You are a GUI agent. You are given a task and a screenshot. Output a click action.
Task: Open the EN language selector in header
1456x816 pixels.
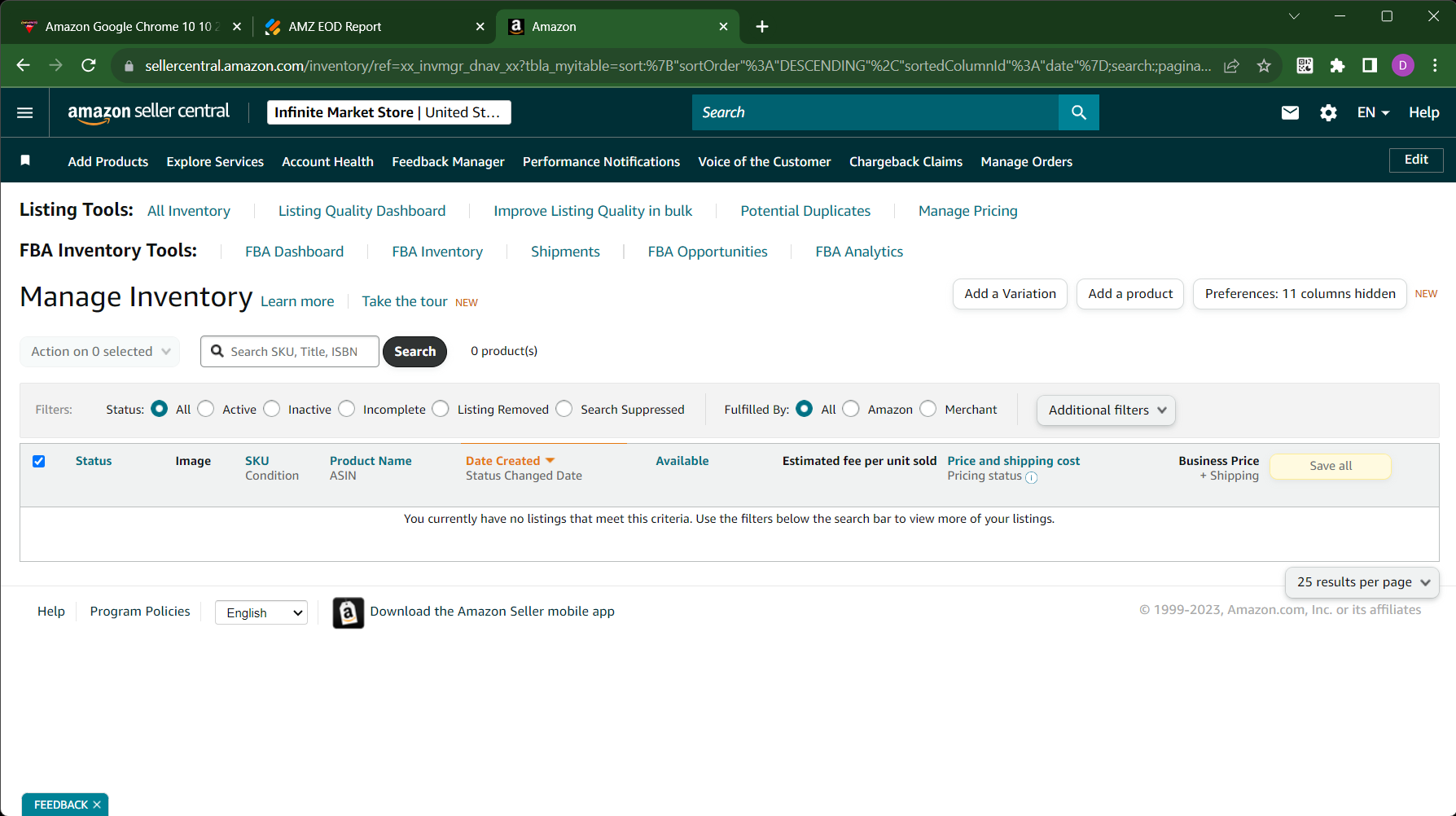pyautogui.click(x=1373, y=112)
